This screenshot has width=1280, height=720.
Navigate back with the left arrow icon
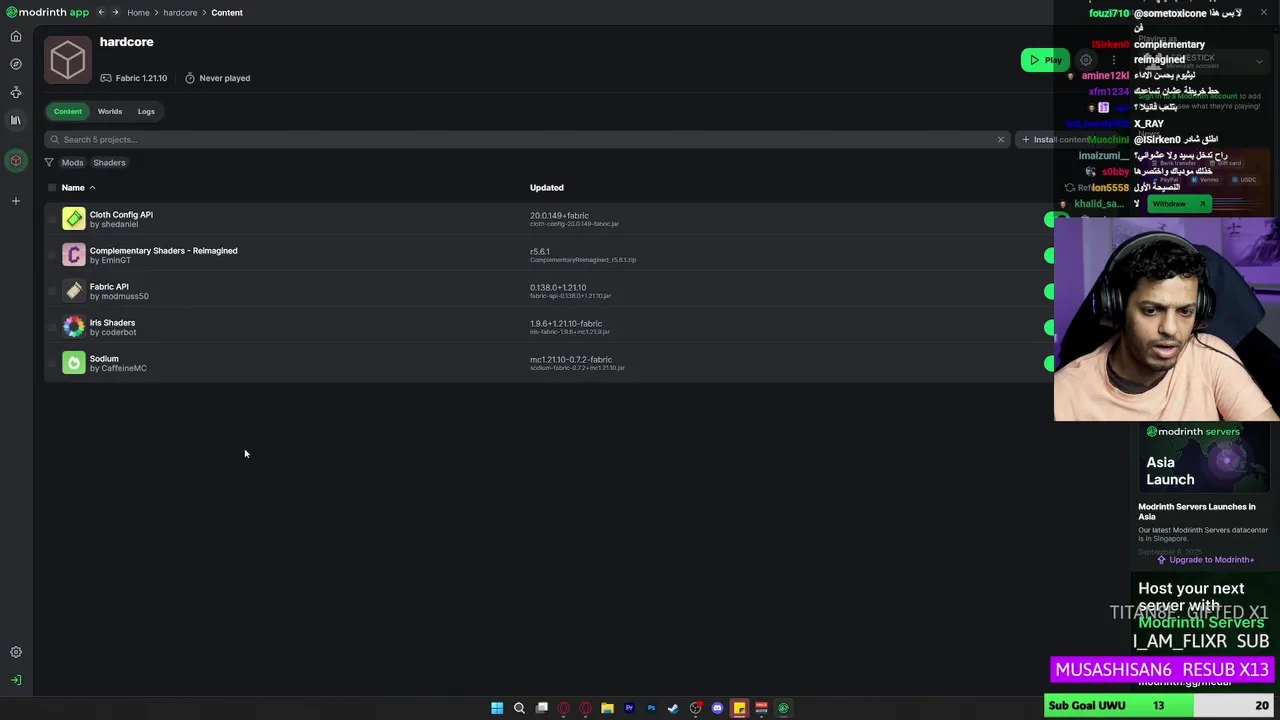coord(100,12)
